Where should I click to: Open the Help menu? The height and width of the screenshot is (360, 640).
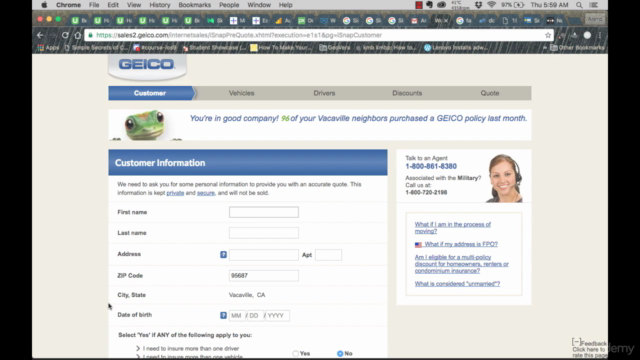[286, 5]
